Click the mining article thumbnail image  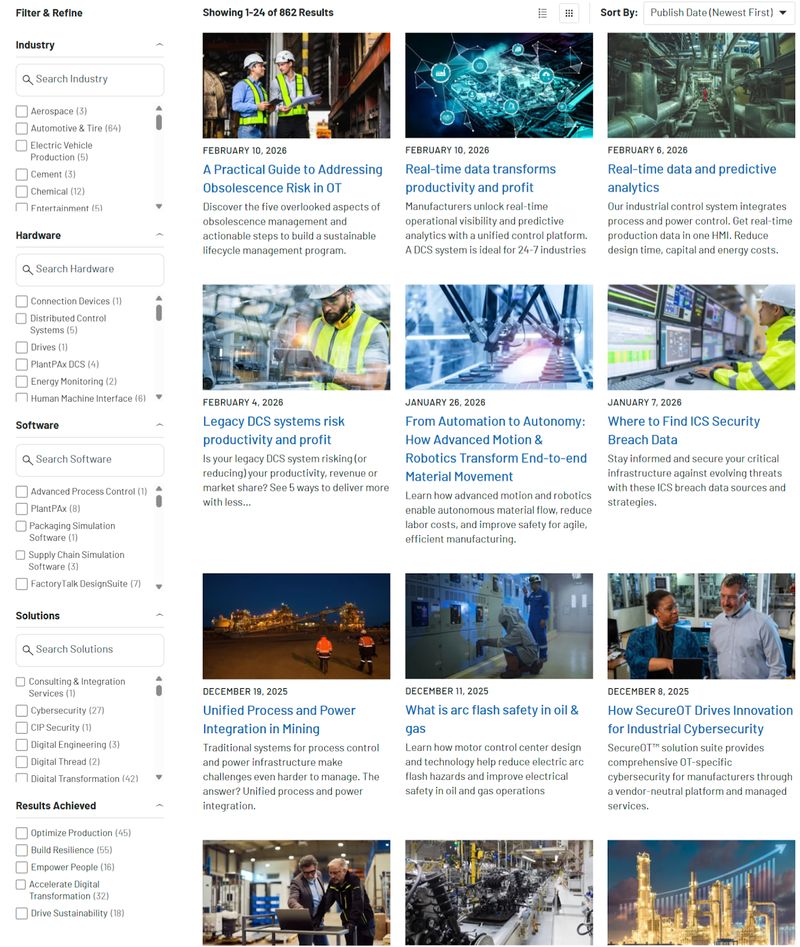point(295,625)
